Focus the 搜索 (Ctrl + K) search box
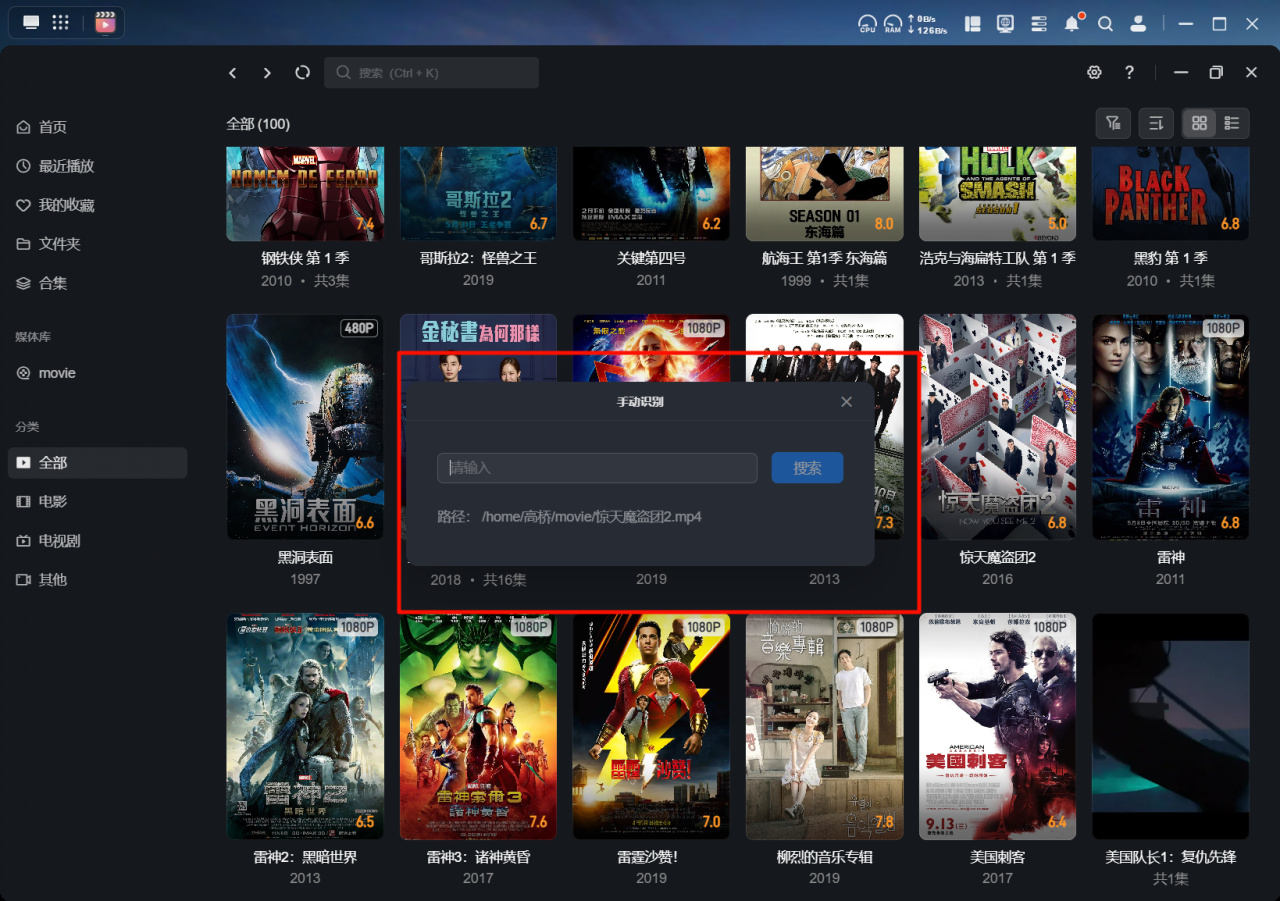This screenshot has width=1280, height=901. 431,73
